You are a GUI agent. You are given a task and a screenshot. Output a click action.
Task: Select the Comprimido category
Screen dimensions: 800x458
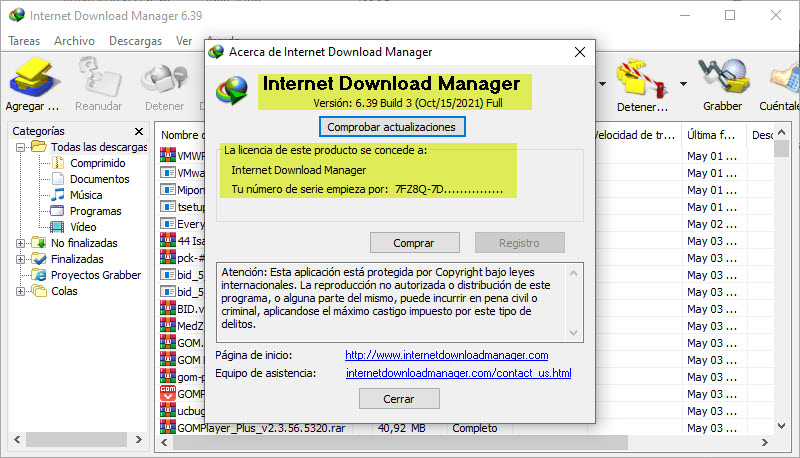pos(97,163)
